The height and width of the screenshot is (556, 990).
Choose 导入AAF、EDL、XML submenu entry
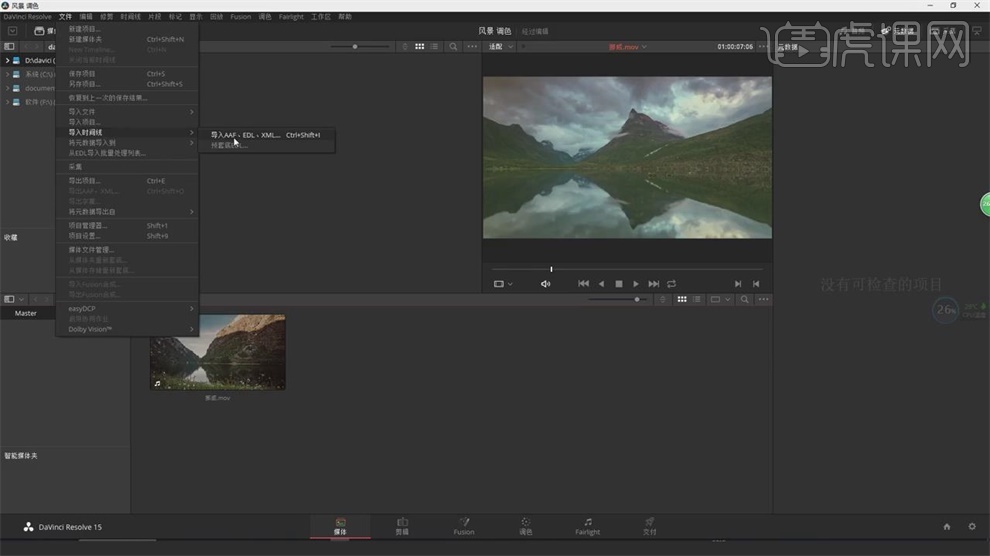click(246, 134)
